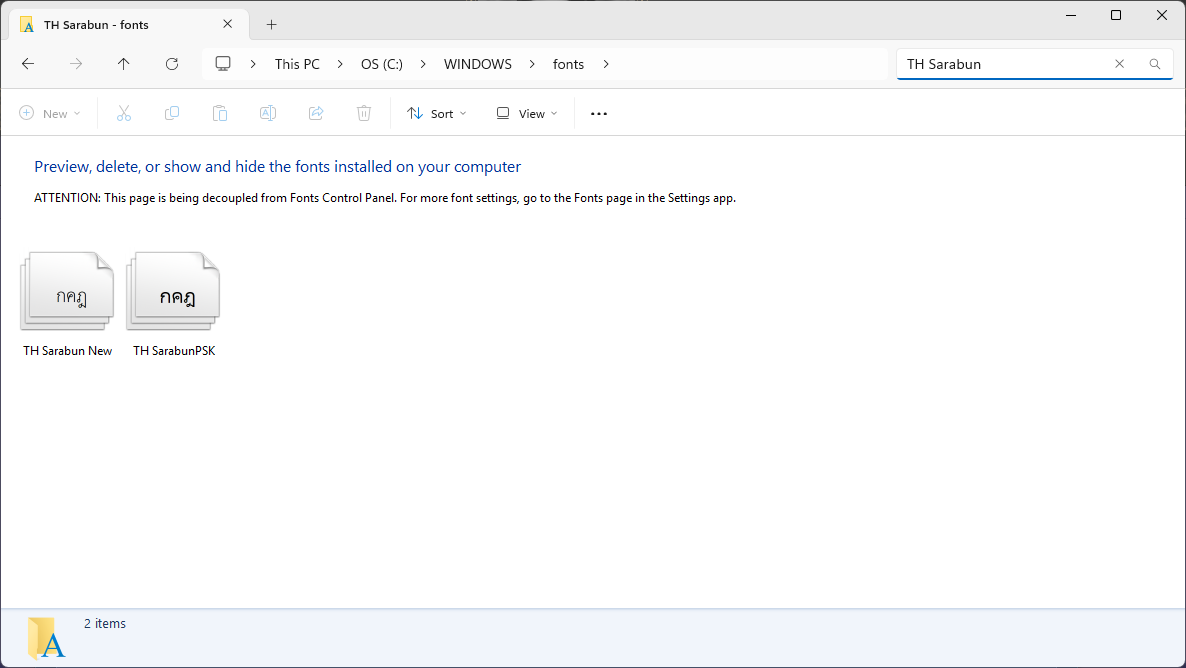Clear the TH Sarabun search text

click(x=1119, y=64)
